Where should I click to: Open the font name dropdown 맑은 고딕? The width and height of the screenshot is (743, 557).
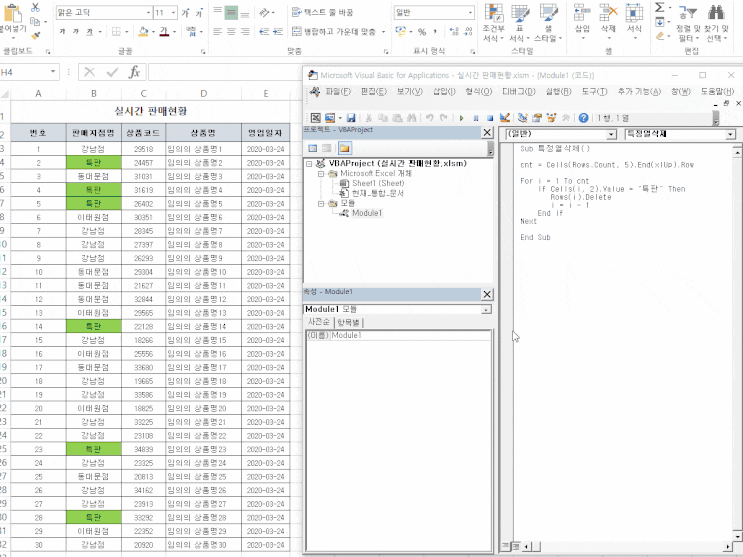[x=148, y=12]
